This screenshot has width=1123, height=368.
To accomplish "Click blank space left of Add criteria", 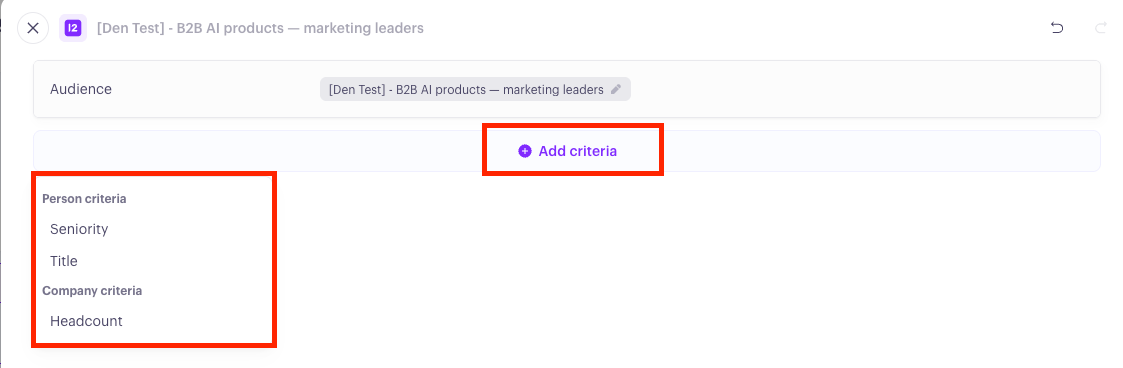I will (x=258, y=151).
